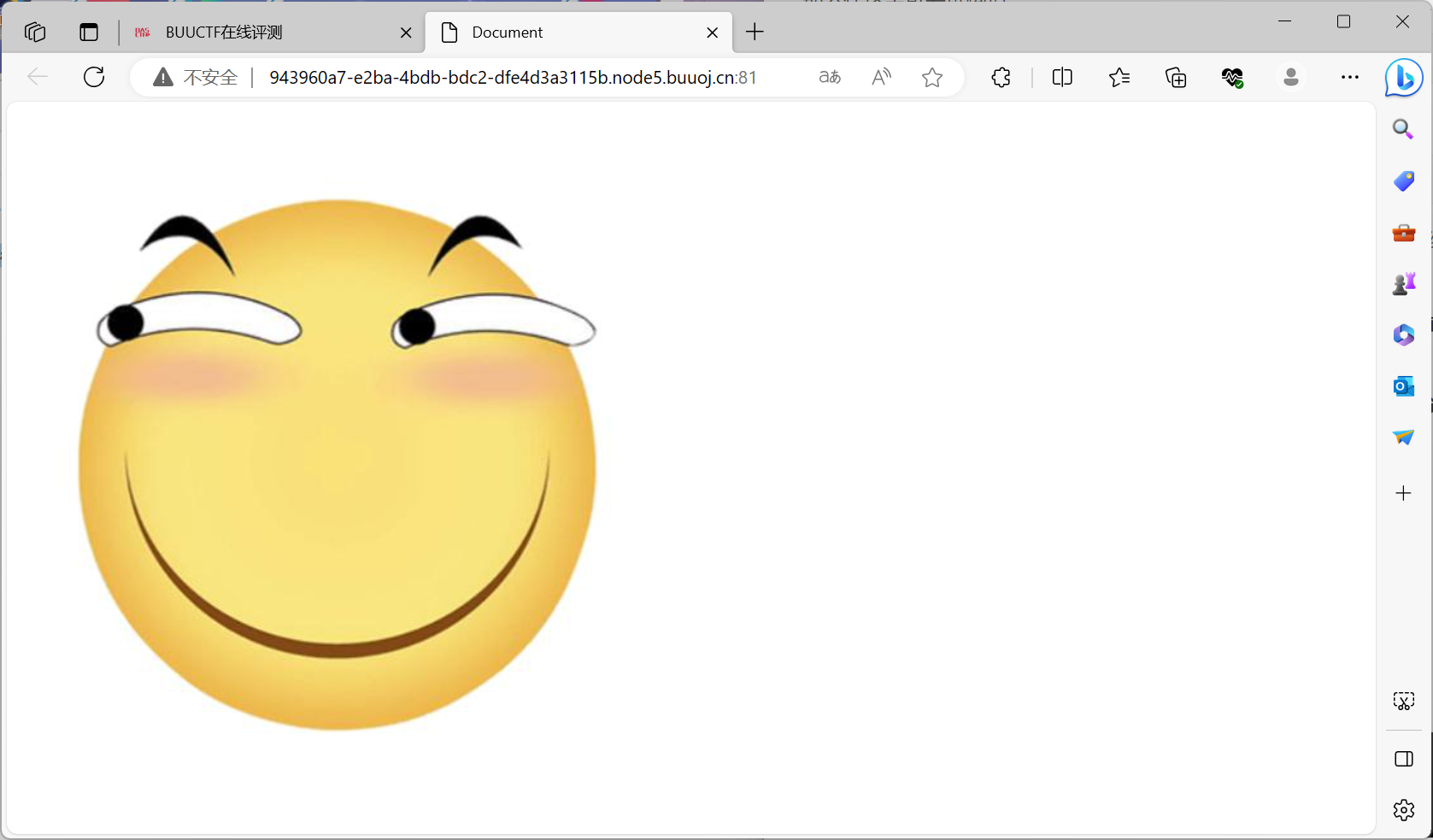Add this page to favorites with the star
The width and height of the screenshot is (1433, 840).
pos(932,78)
